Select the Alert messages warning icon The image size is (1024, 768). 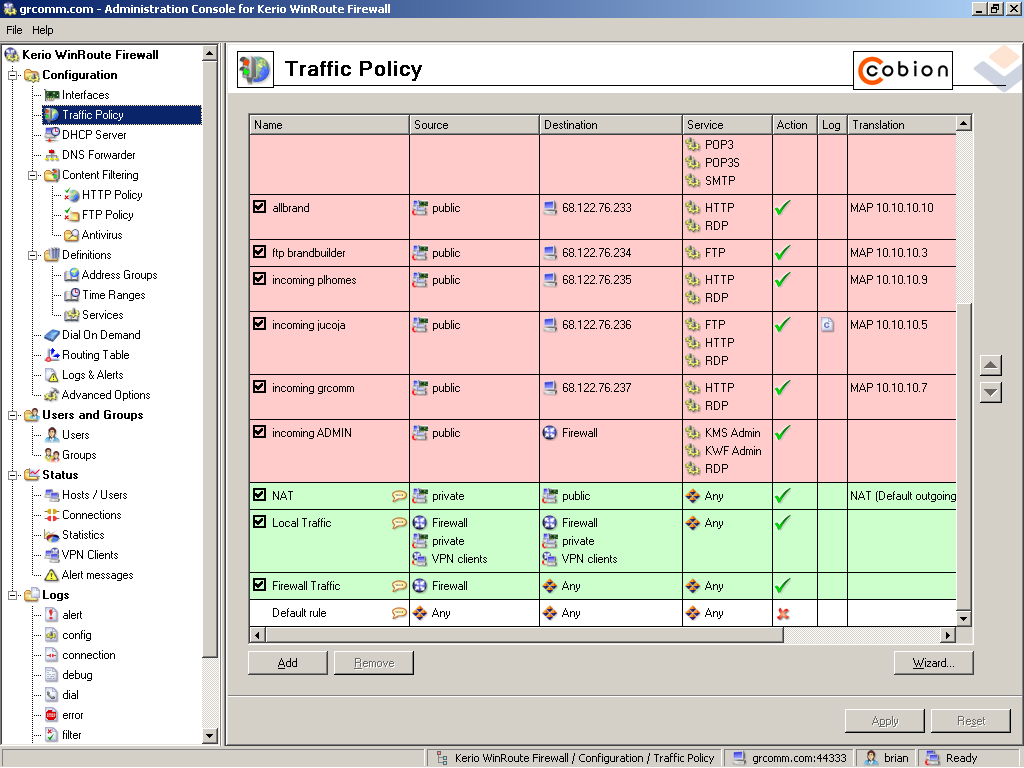pos(52,575)
